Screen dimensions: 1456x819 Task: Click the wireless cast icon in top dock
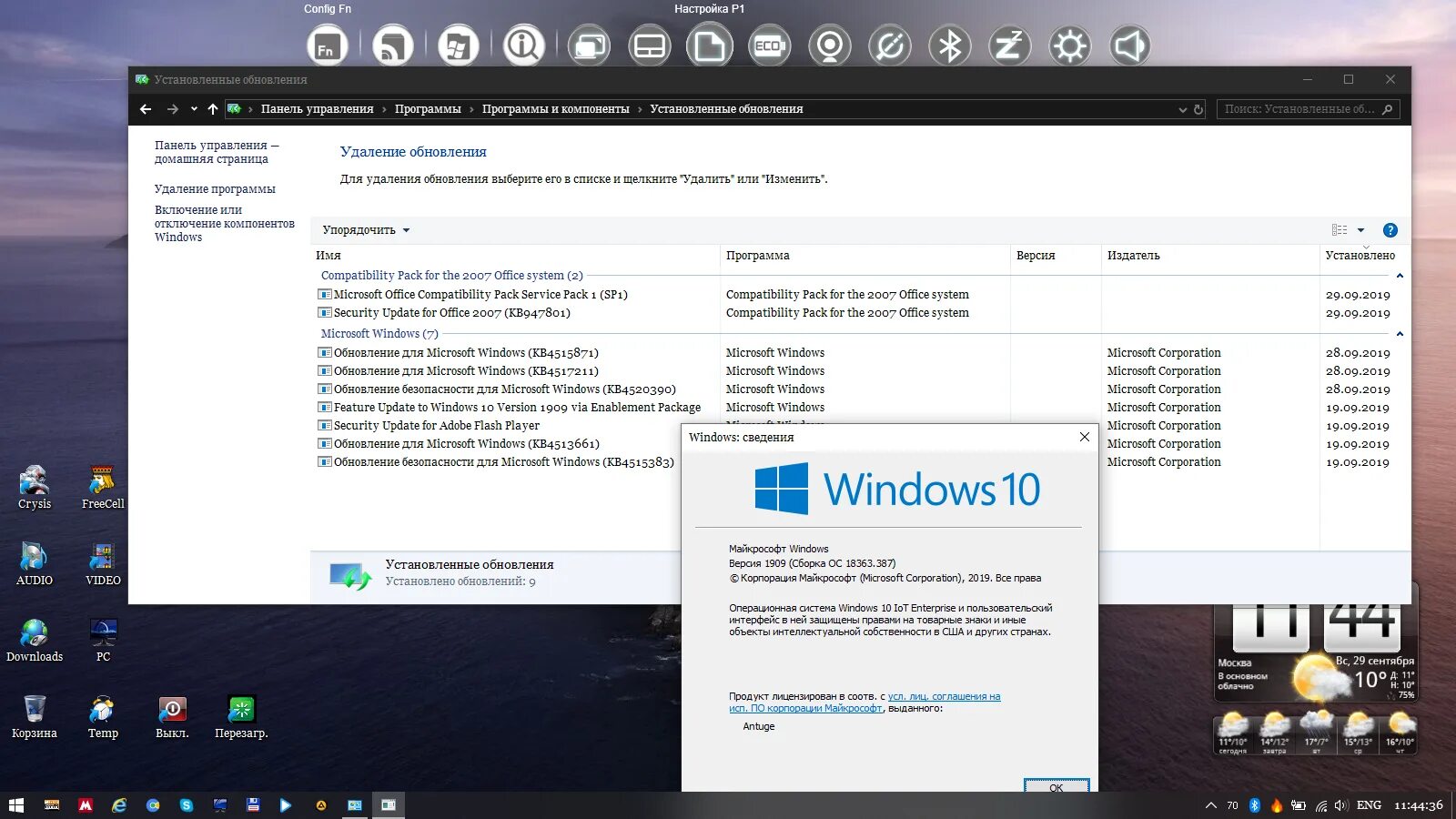[392, 45]
